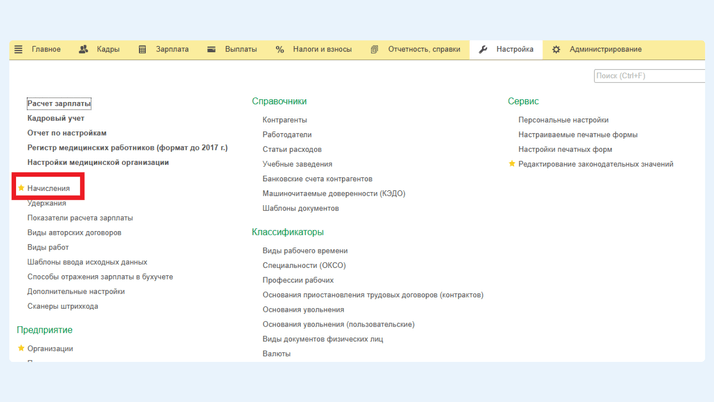The height and width of the screenshot is (402, 714).
Task: Click the people icon for Кадры
Action: point(83,49)
